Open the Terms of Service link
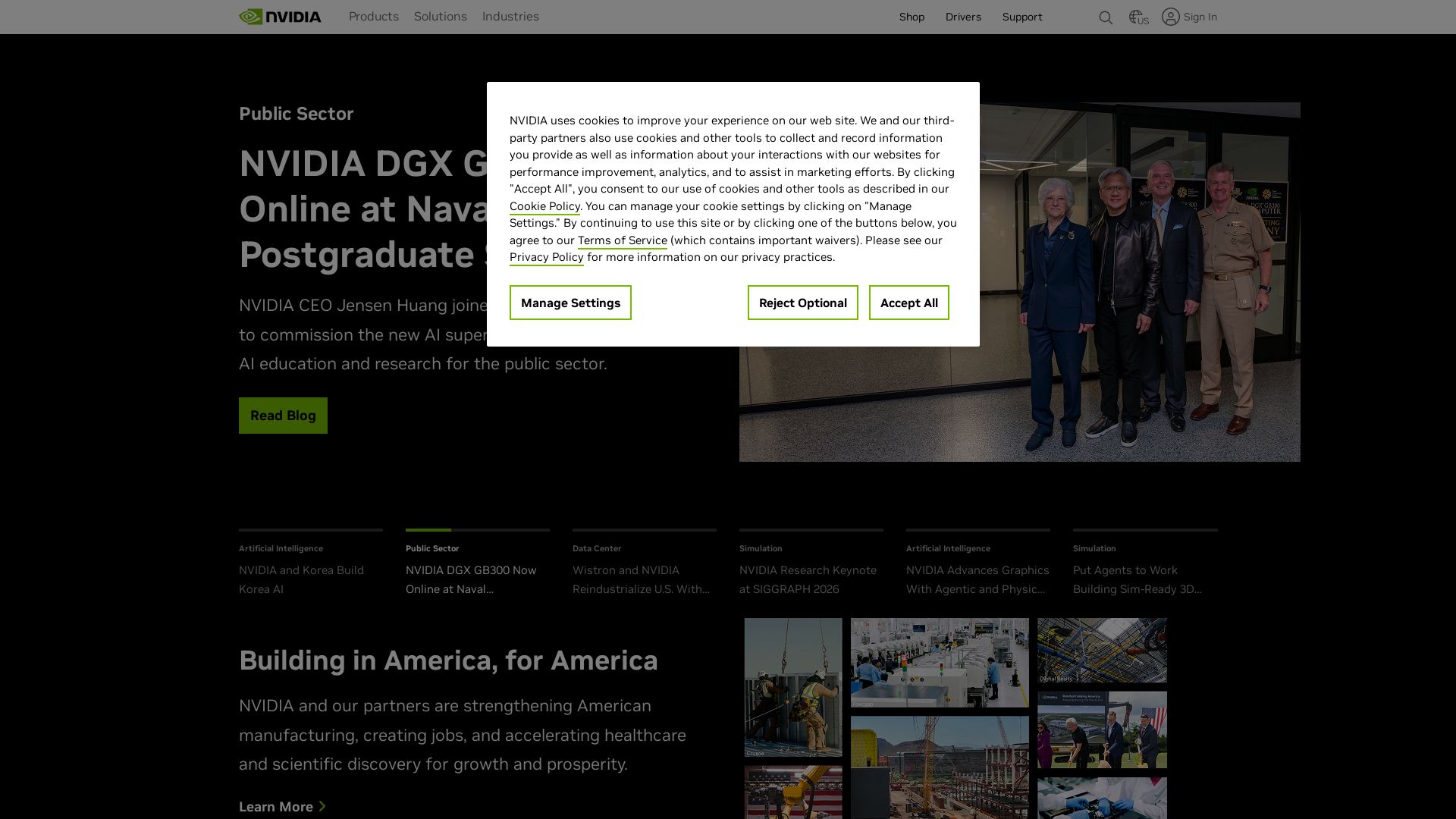1456x819 pixels. pos(623,240)
